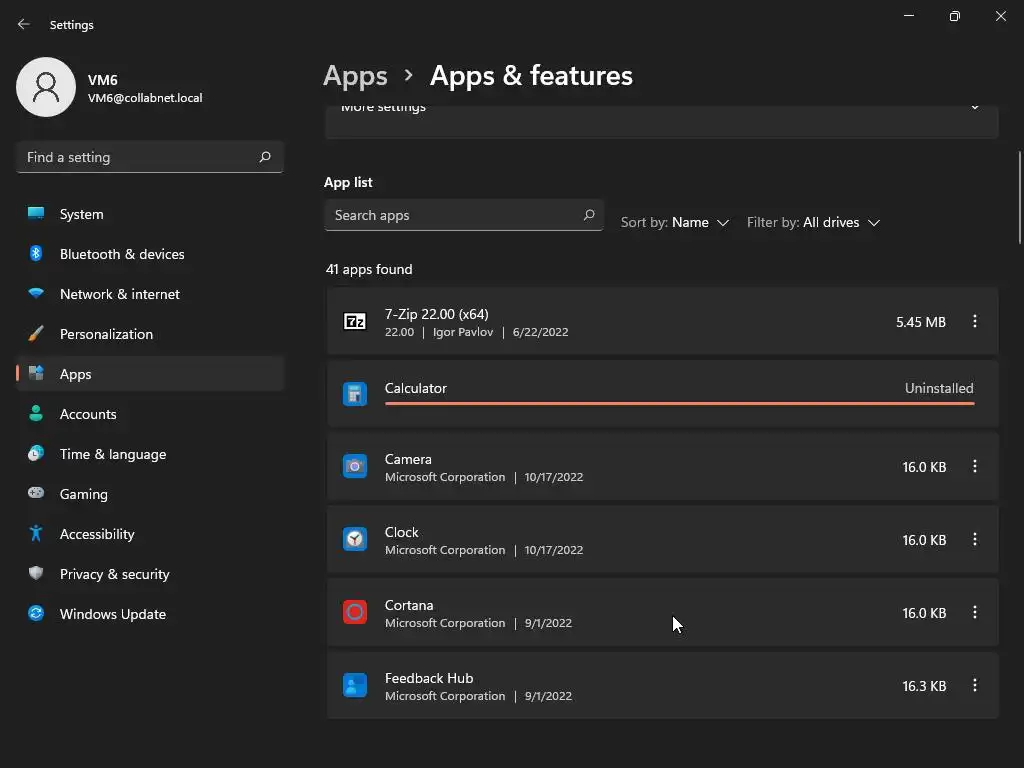
Task: Click the Cortana app icon
Action: [x=355, y=612]
